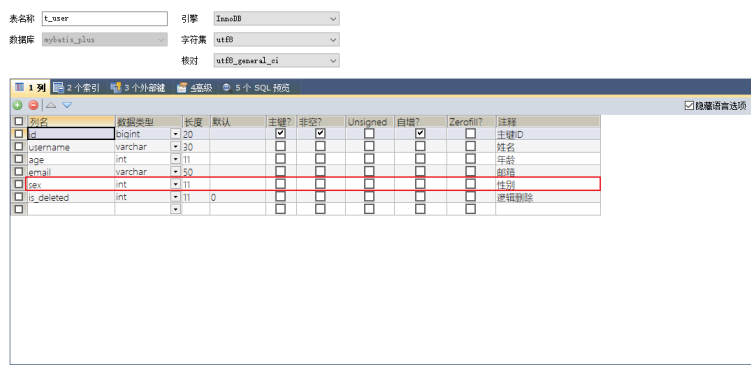Open the 数据库 mybatis_plus dropdown
The width and height of the screenshot is (751, 366).
point(105,39)
